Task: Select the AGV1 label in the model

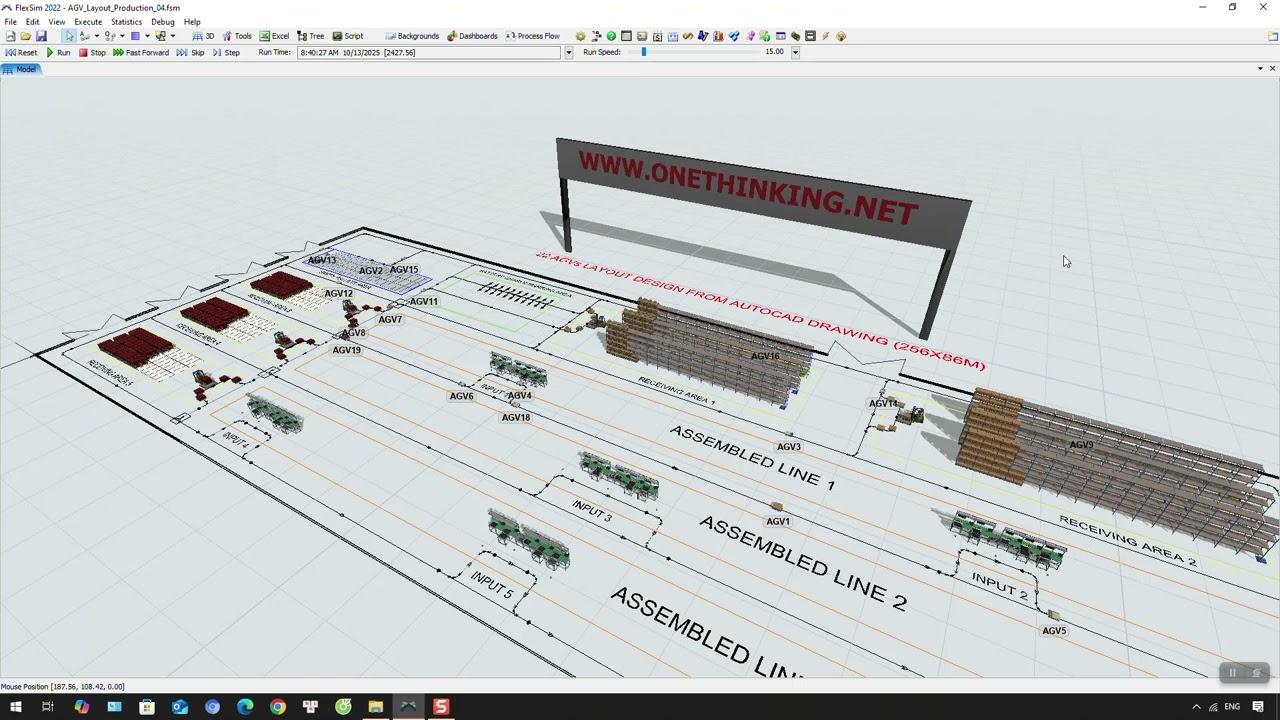Action: coord(778,521)
